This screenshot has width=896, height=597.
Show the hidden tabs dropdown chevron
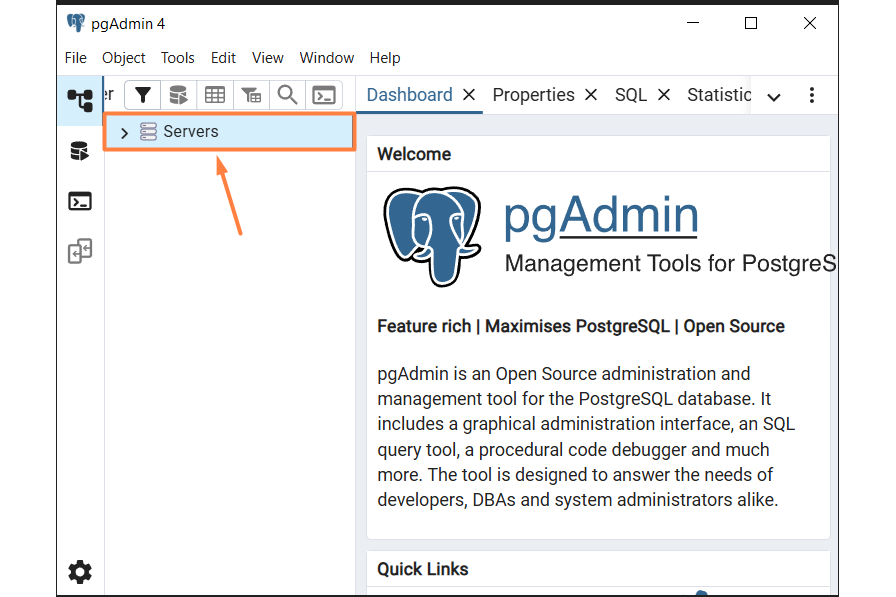point(774,97)
